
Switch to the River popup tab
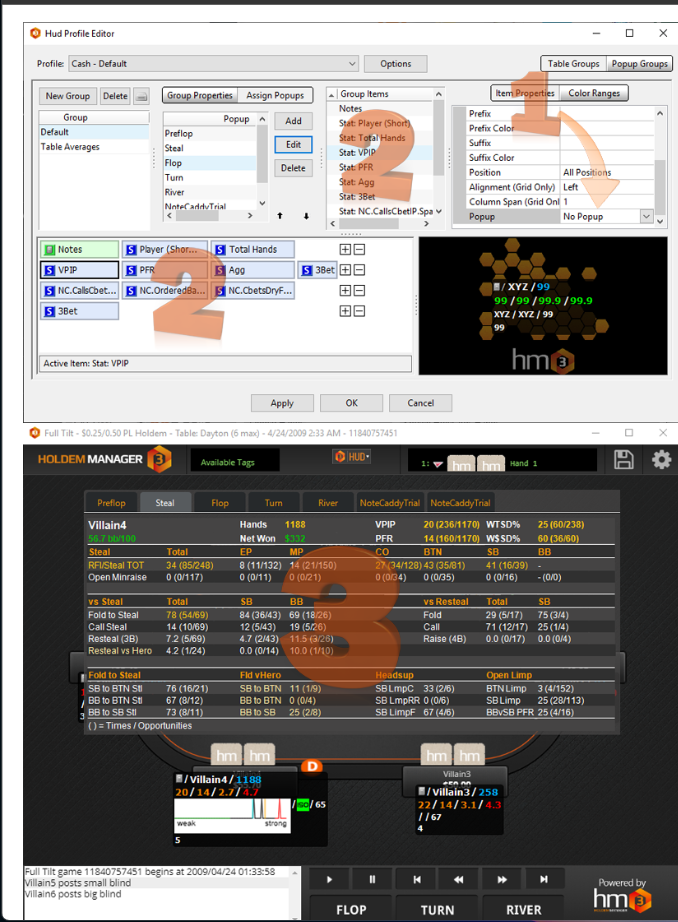328,503
